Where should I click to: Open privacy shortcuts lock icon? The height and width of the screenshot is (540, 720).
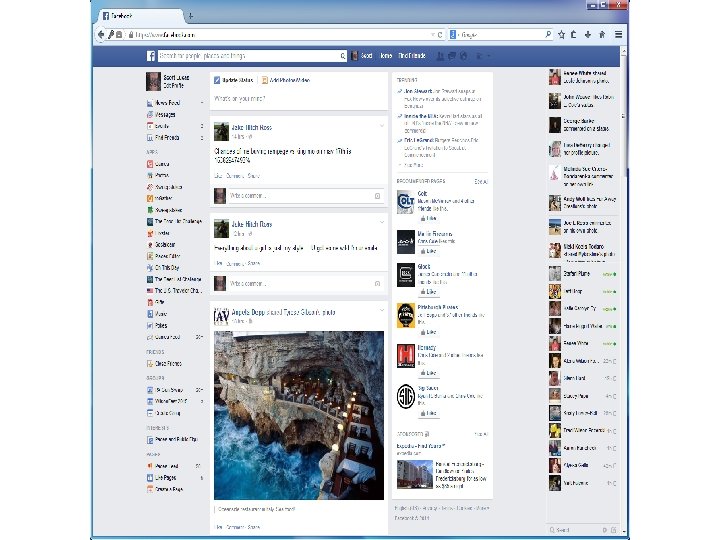click(479, 56)
